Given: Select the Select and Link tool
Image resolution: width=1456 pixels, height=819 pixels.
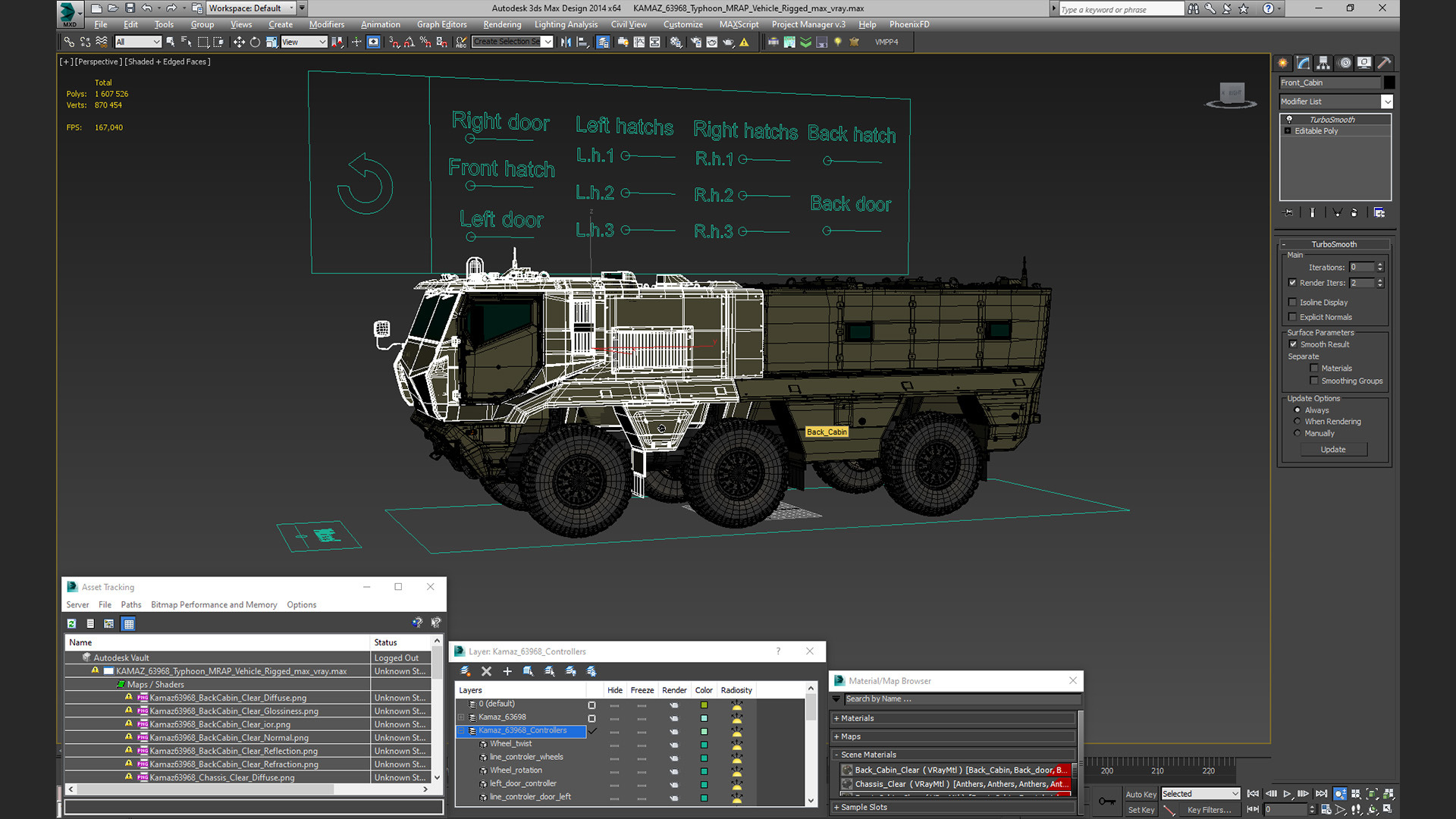Looking at the screenshot, I should click(x=69, y=42).
